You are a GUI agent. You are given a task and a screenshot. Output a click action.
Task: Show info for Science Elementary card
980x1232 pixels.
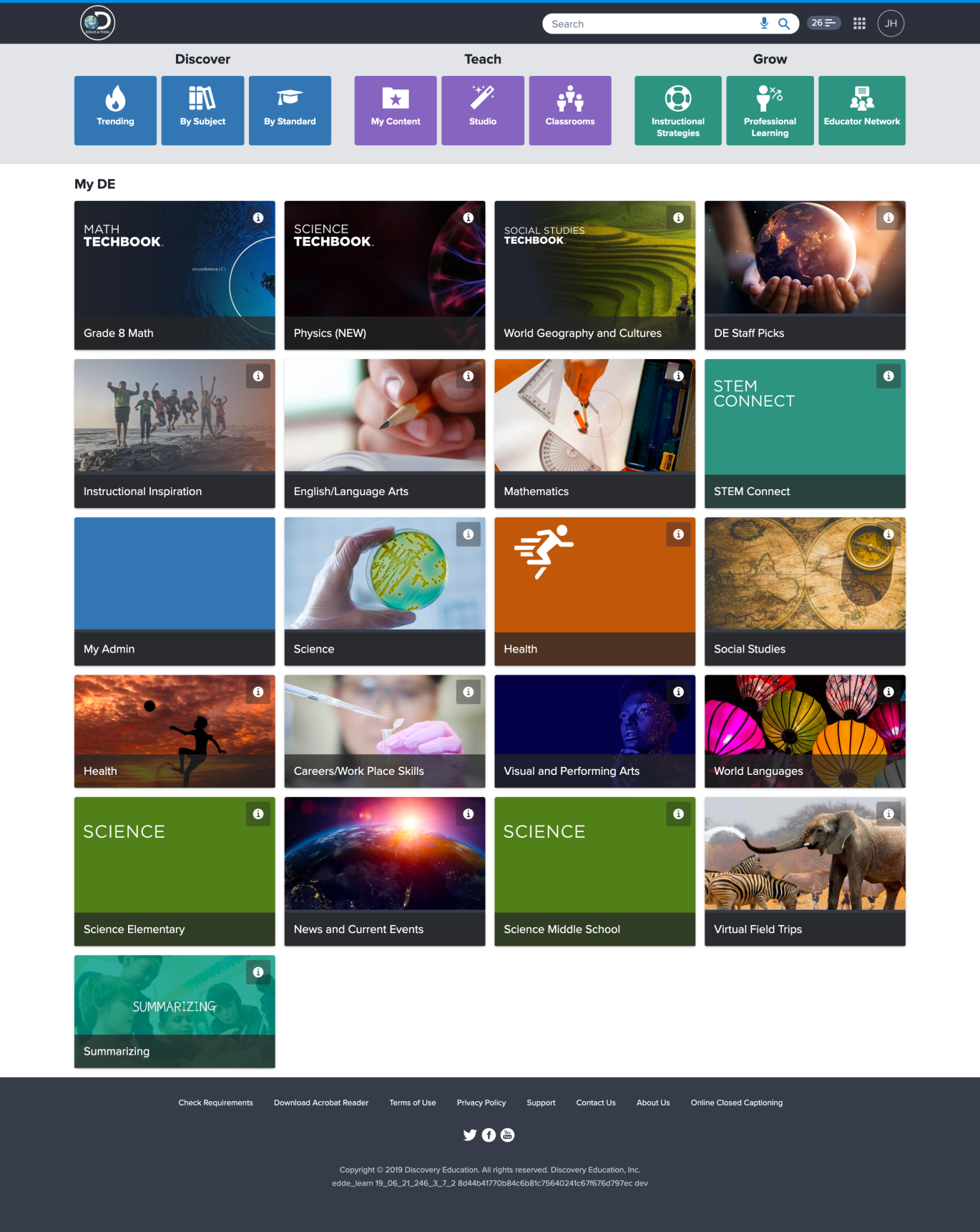(x=258, y=814)
